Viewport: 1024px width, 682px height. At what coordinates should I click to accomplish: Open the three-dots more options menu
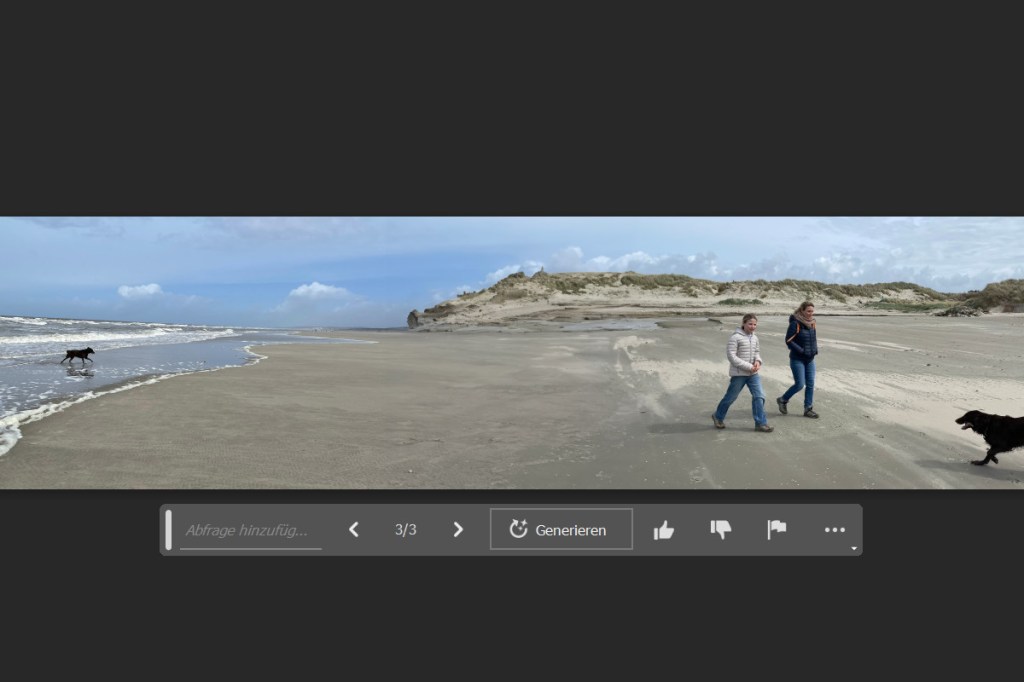(835, 530)
